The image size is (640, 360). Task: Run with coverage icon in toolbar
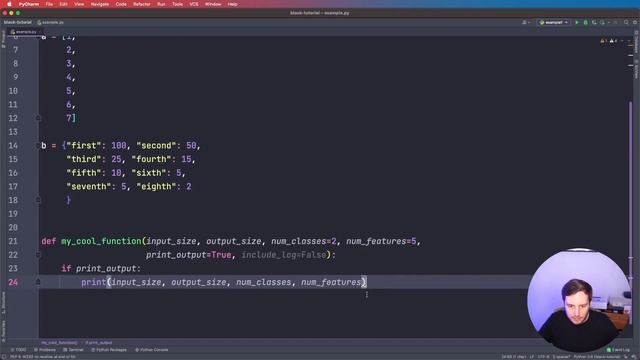(x=594, y=22)
